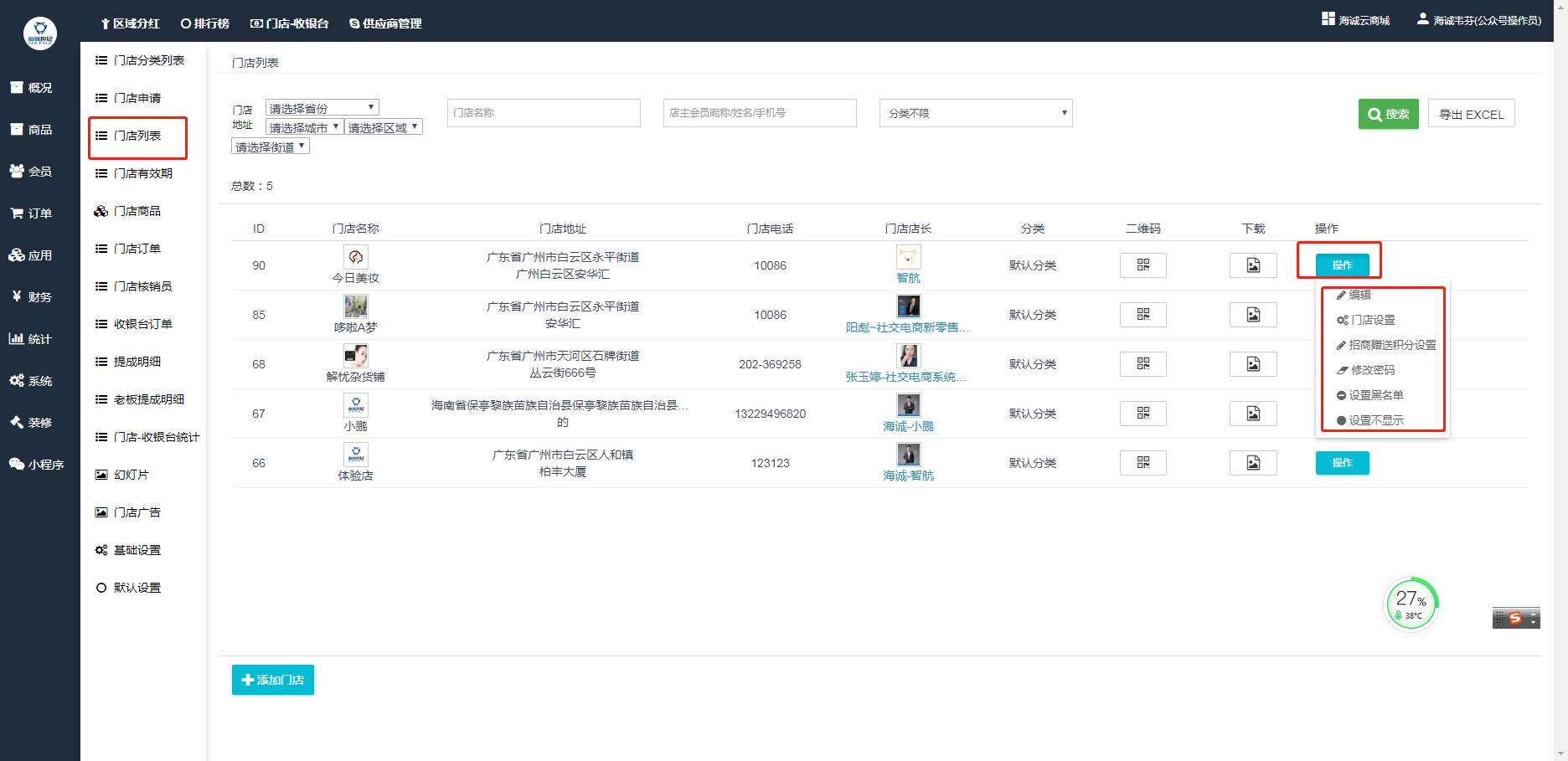Click download icon for store 小鹏

(x=1252, y=414)
